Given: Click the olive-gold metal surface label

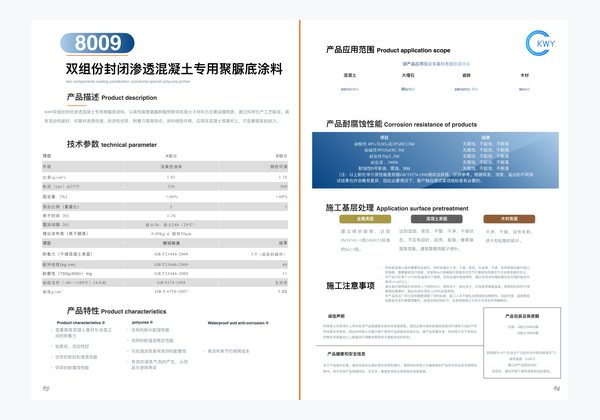Looking at the screenshot, I should [x=365, y=219].
